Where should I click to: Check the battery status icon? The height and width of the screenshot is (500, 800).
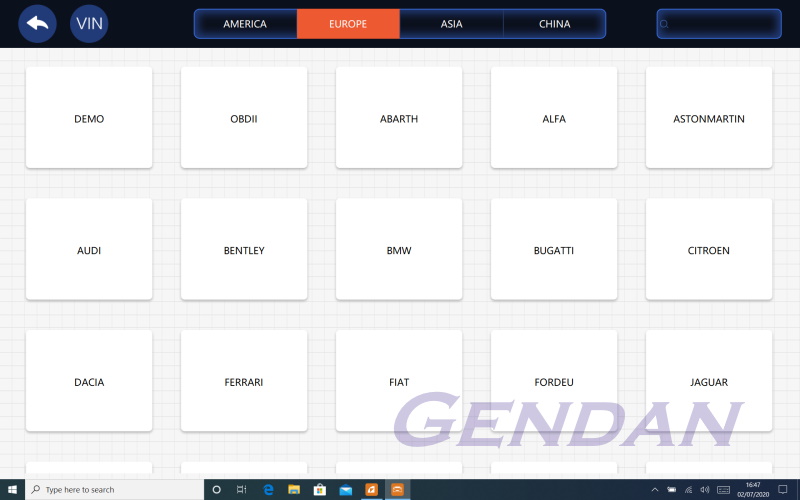coord(672,490)
